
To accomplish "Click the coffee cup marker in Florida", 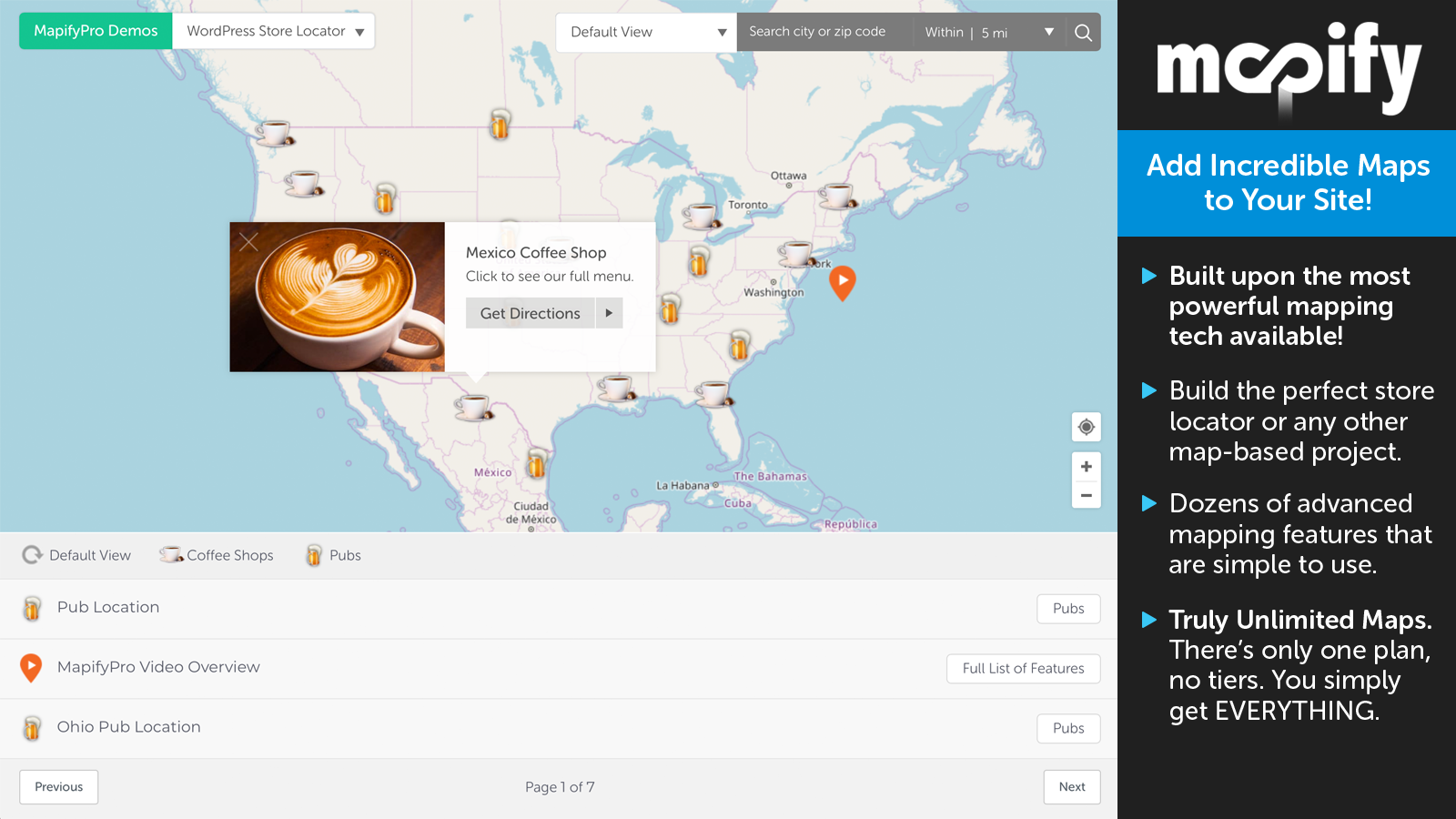I will click(713, 394).
